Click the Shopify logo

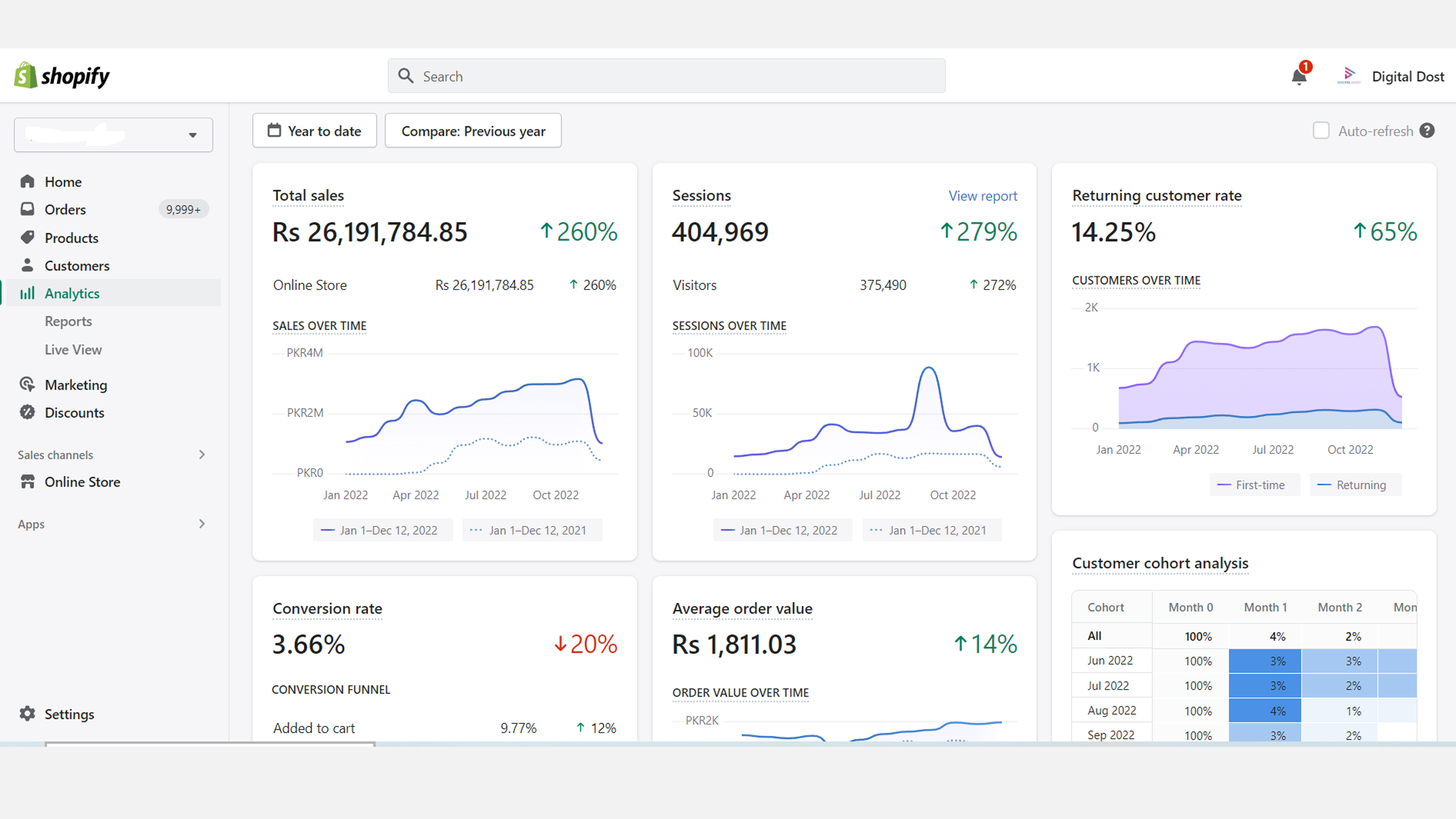pyautogui.click(x=62, y=76)
